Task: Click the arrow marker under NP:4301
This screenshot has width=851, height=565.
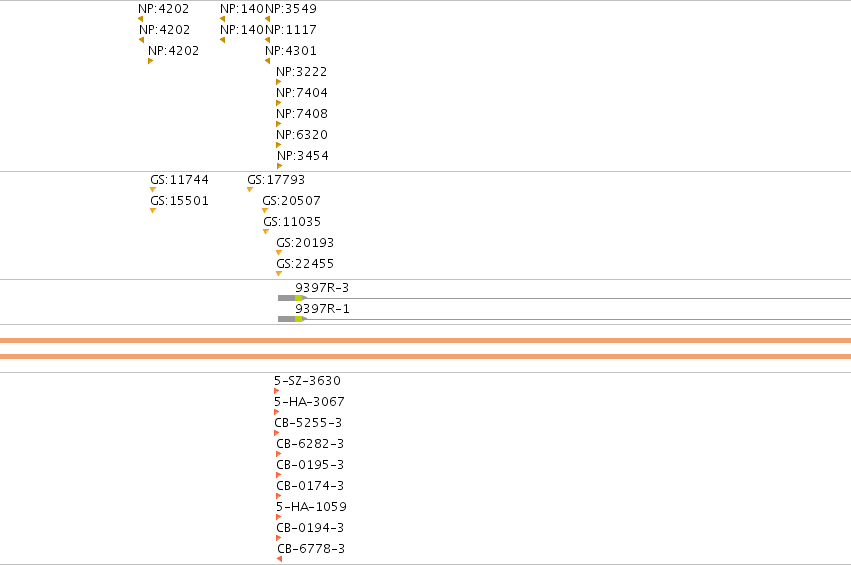Action: point(268,61)
